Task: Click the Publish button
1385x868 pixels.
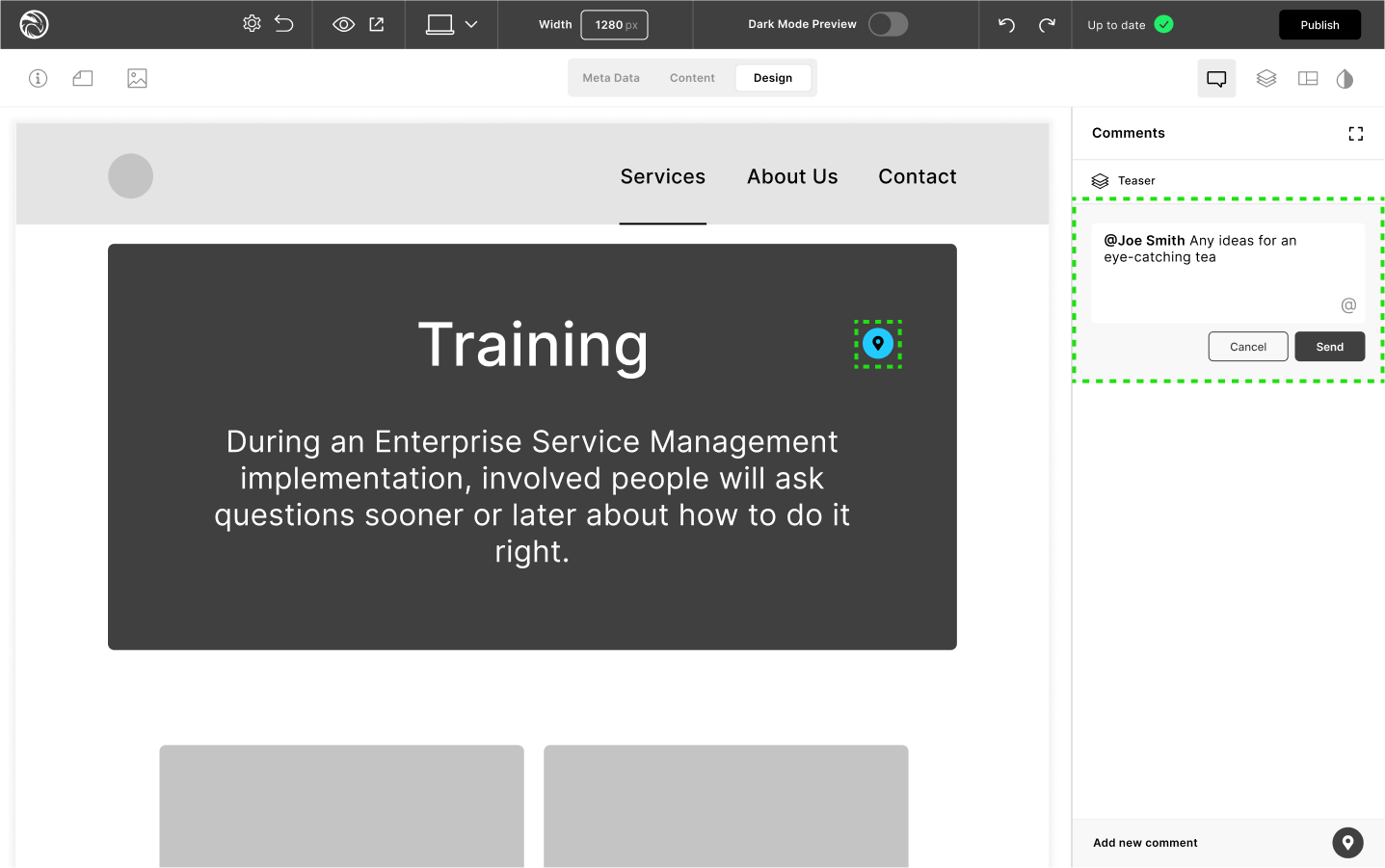Action: point(1319,25)
